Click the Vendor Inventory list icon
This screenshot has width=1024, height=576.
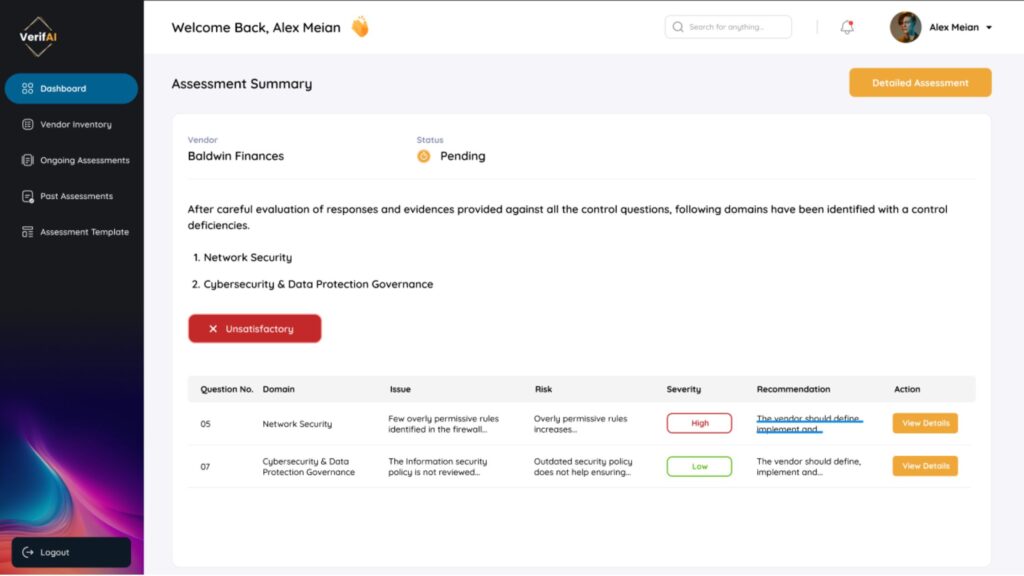tap(27, 125)
